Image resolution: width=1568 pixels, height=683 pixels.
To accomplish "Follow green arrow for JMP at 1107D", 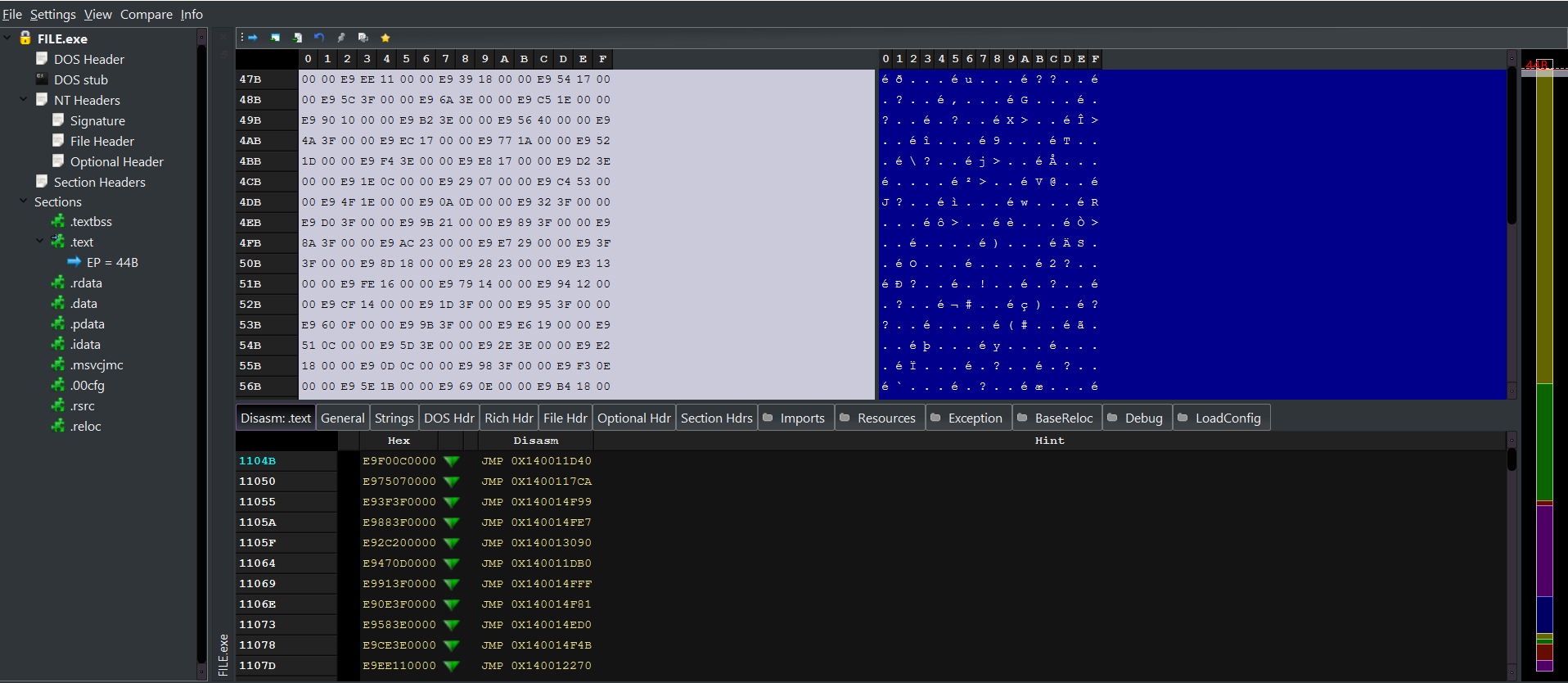I will 451,666.
